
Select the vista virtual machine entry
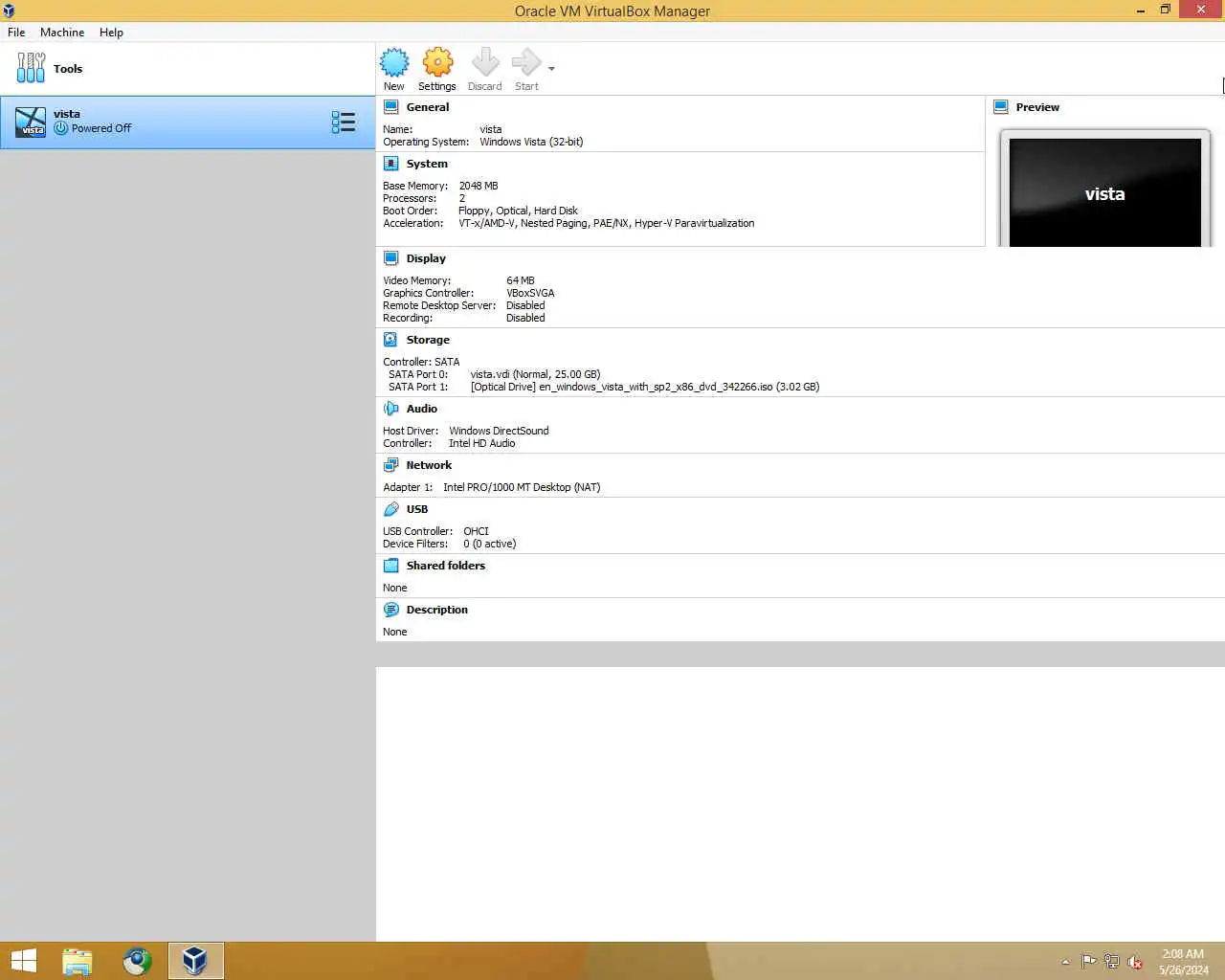[188, 122]
